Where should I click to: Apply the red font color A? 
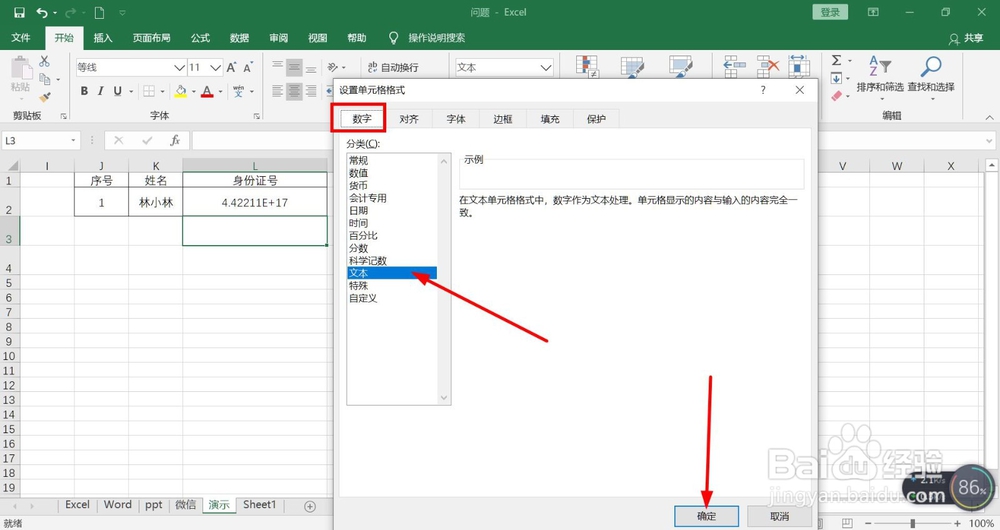tap(207, 91)
